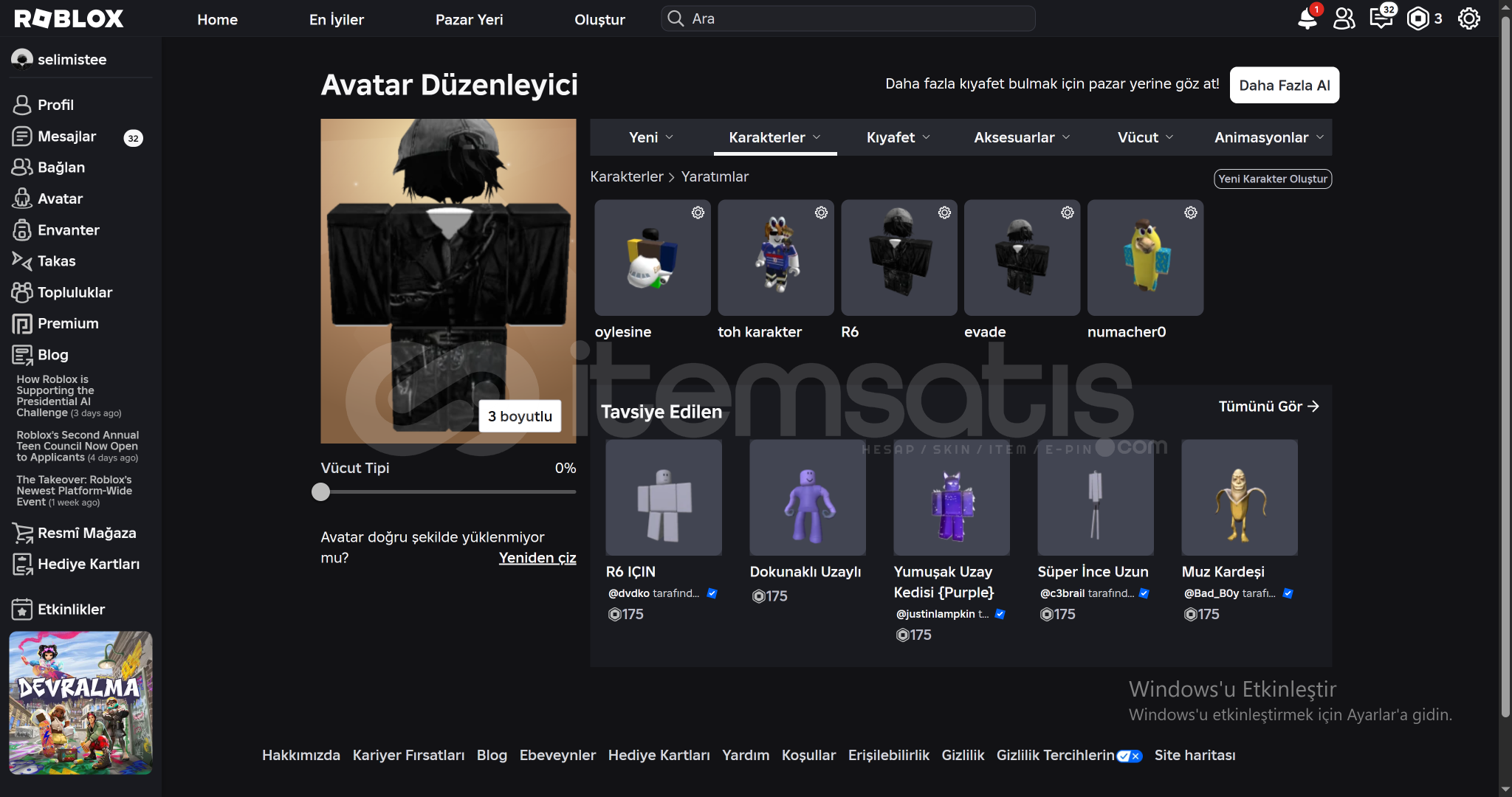The height and width of the screenshot is (797, 1512).
Task: Click the Ara search field
Action: pos(848,18)
